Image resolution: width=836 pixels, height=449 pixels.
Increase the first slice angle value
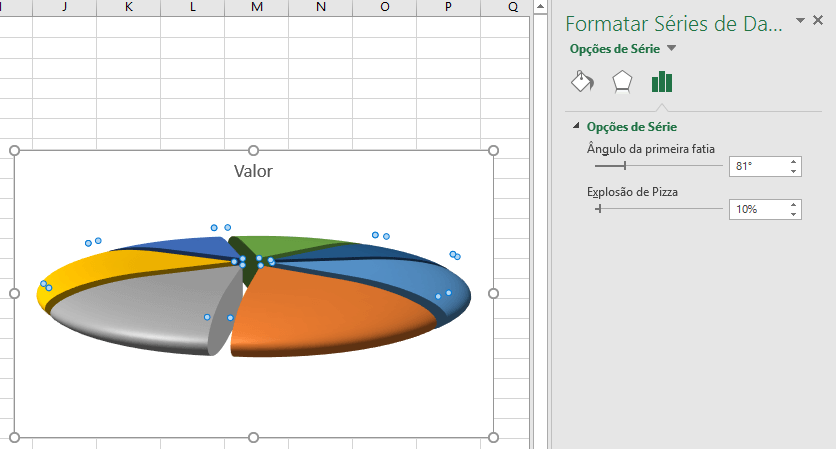pos(793,162)
